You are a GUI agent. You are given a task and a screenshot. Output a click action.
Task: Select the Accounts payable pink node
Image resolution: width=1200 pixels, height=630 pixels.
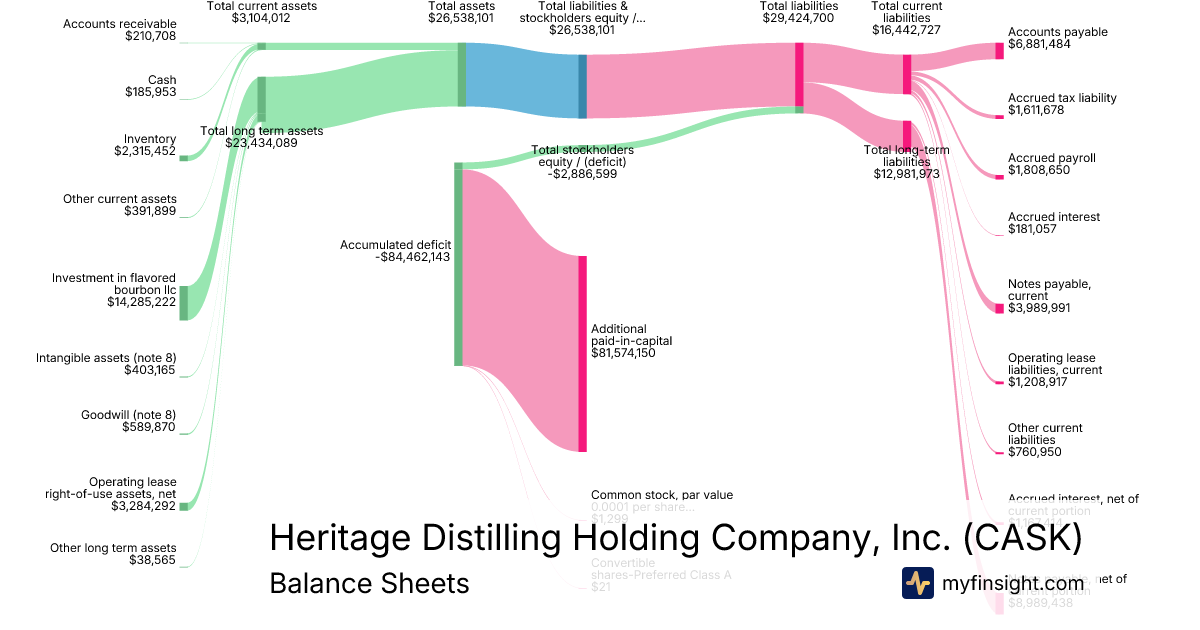(998, 51)
